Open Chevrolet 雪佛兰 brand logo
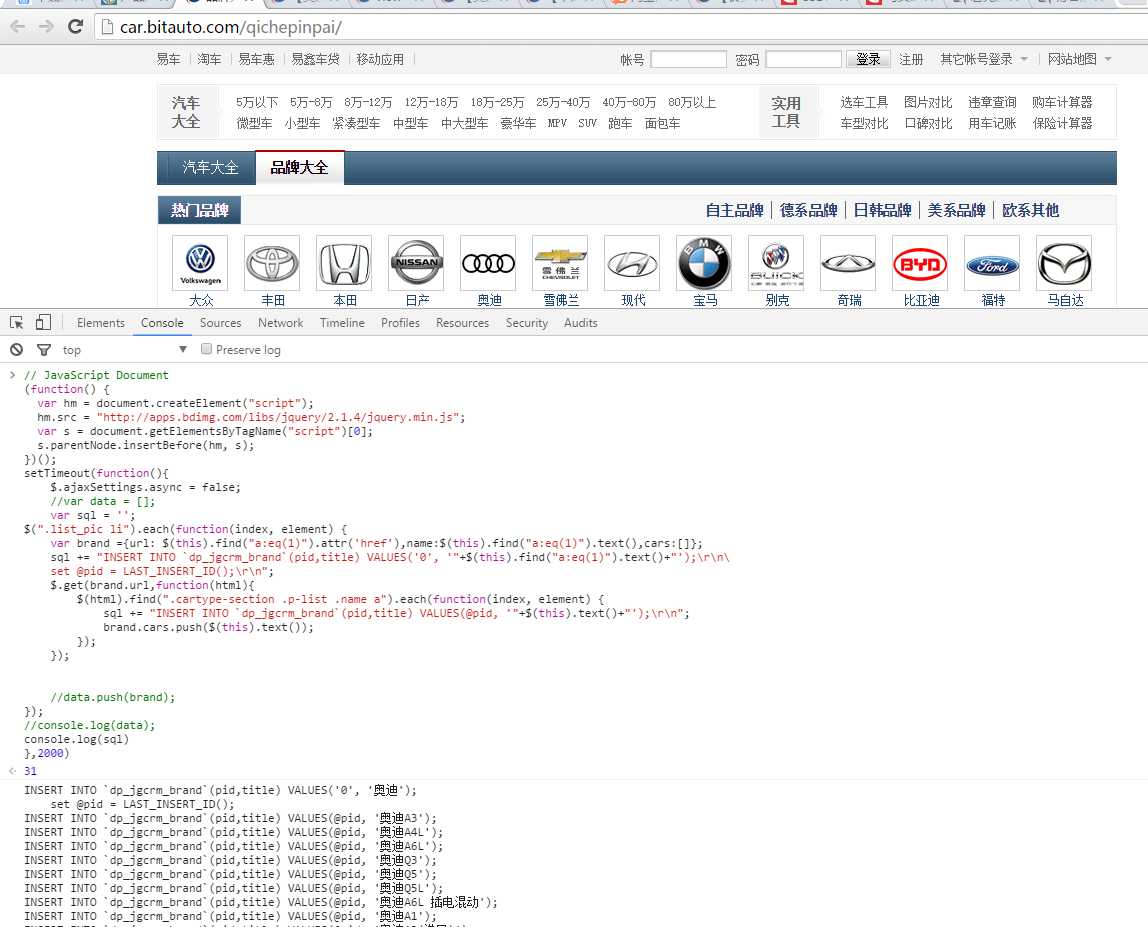Image resolution: width=1148 pixels, height=927 pixels. pyautogui.click(x=560, y=263)
